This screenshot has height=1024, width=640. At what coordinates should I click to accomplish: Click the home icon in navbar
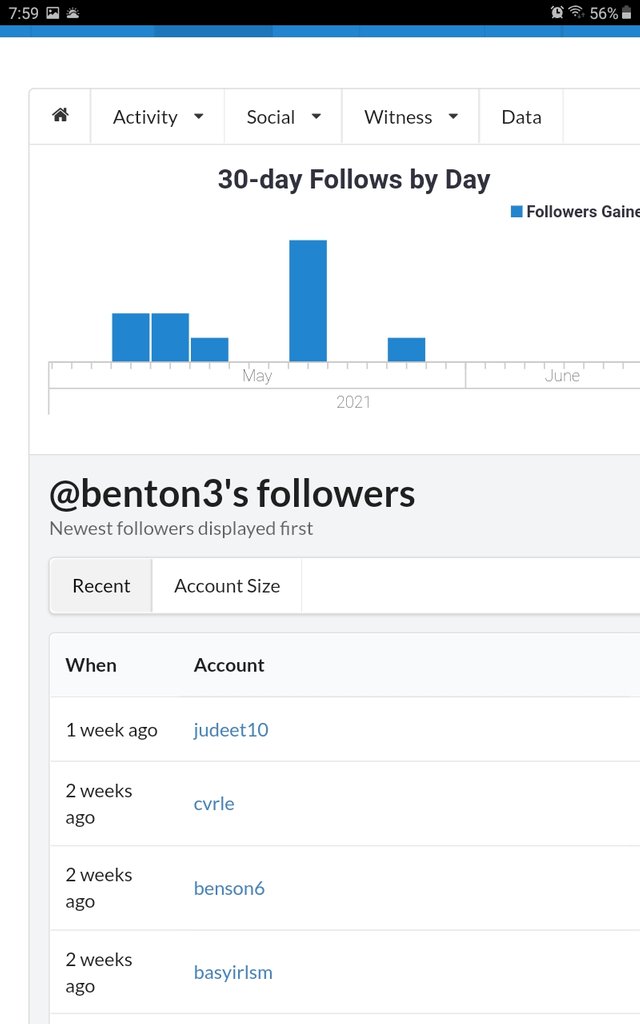pos(60,116)
